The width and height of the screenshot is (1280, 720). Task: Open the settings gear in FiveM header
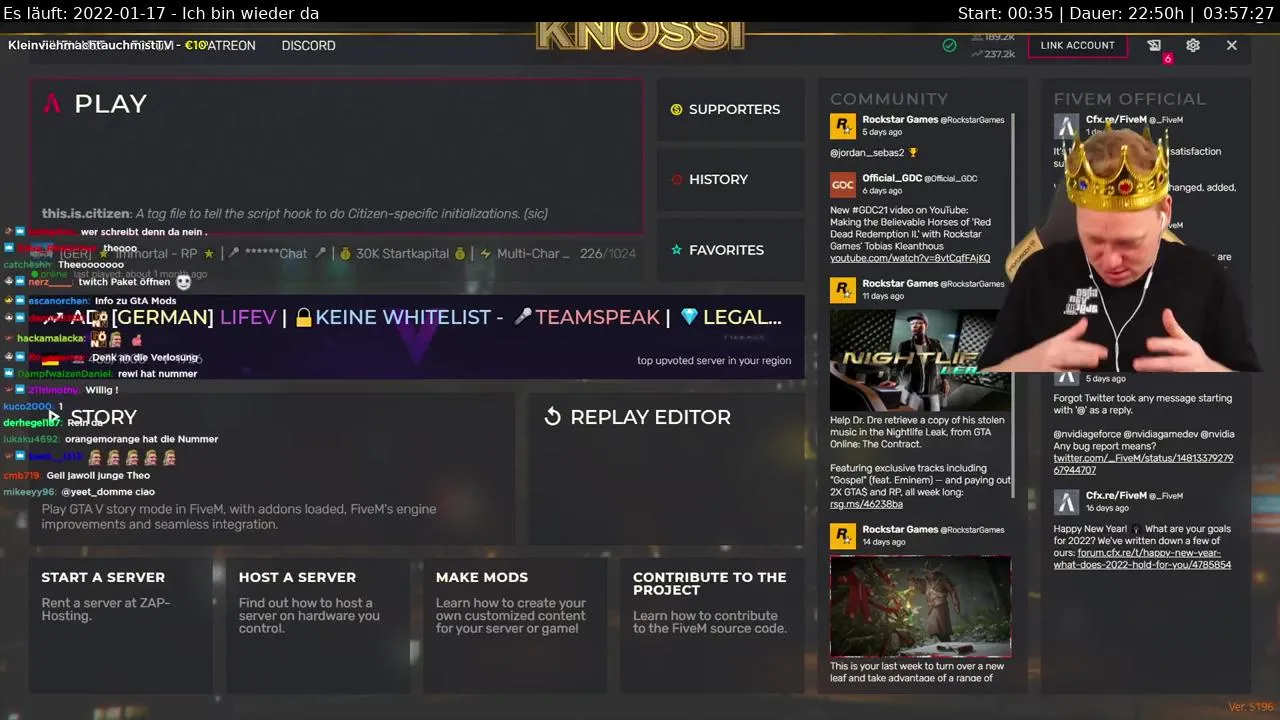[1193, 45]
